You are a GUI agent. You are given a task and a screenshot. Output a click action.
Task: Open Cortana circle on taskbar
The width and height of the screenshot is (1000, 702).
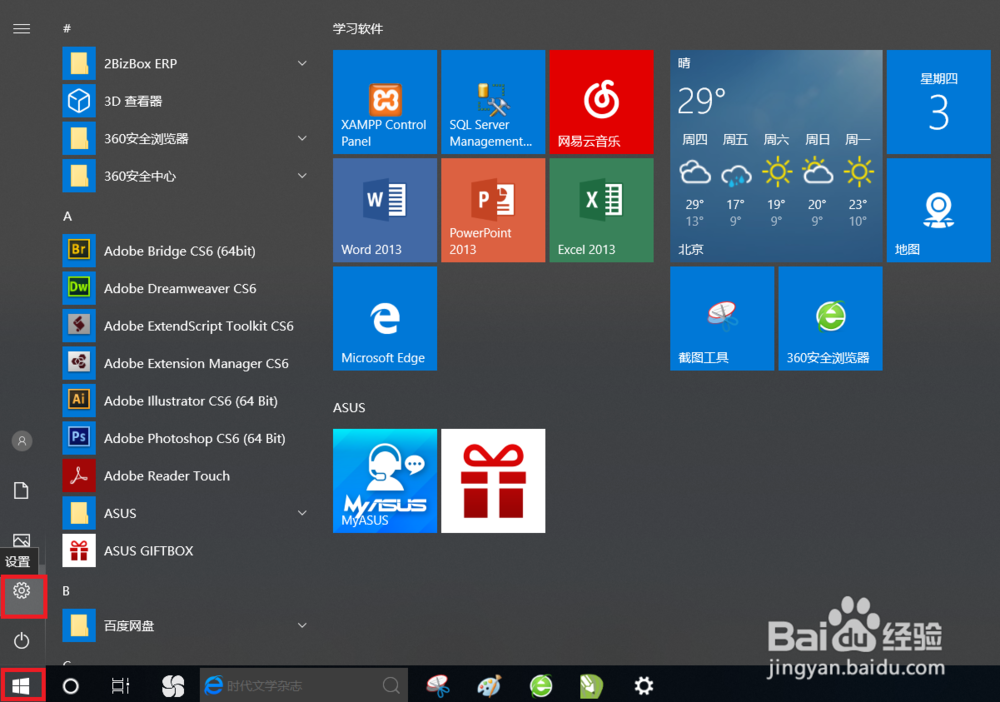71,686
